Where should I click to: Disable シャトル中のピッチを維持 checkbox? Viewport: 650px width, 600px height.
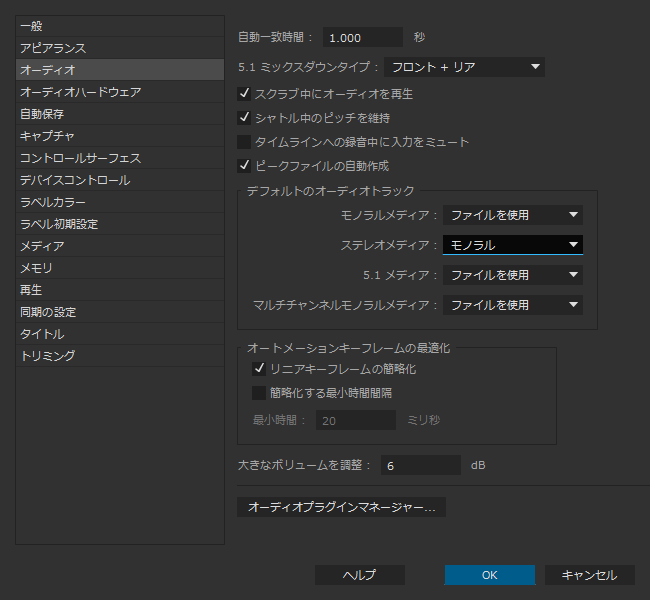tap(244, 118)
